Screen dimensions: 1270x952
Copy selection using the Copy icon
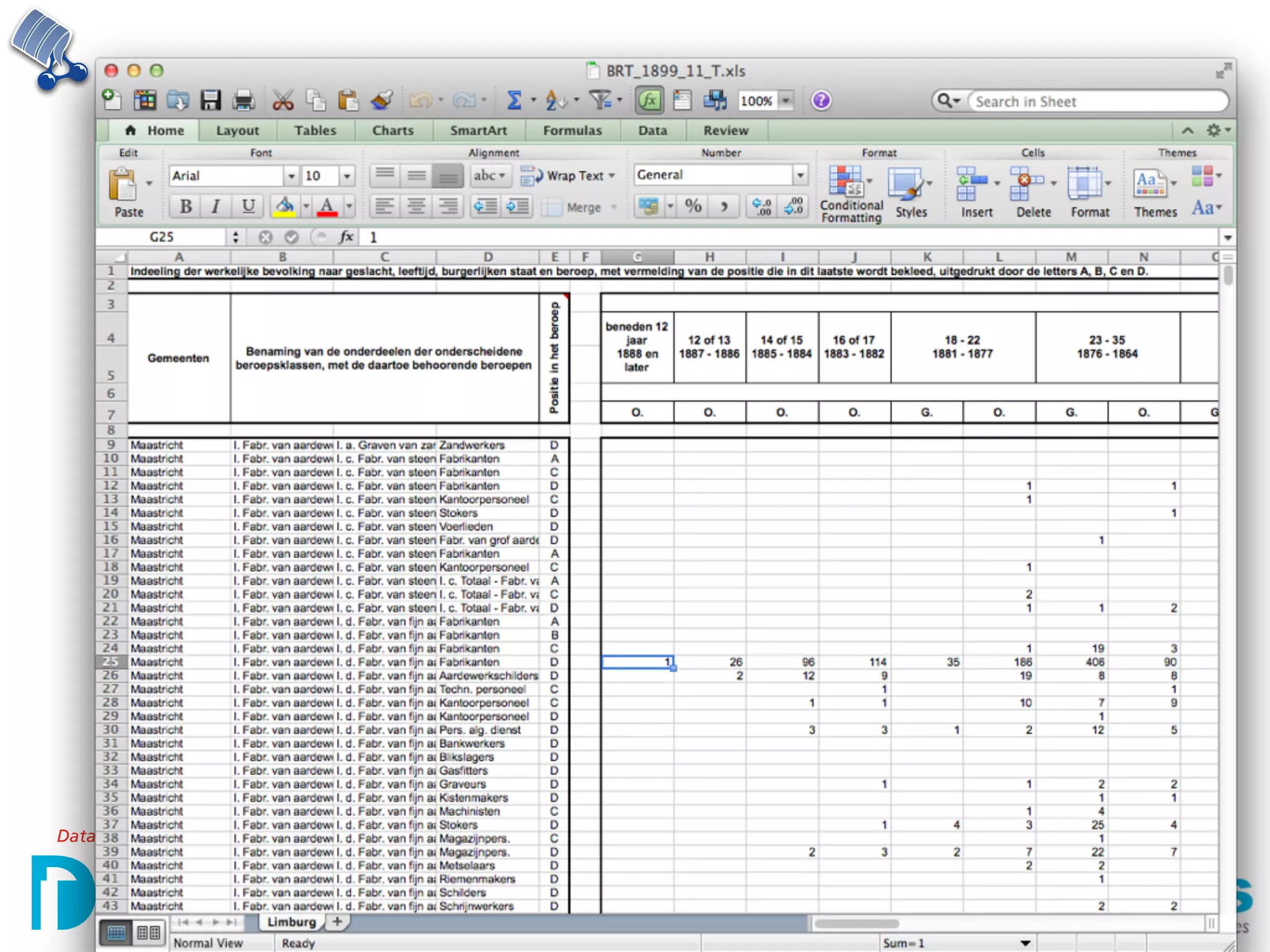coord(316,100)
